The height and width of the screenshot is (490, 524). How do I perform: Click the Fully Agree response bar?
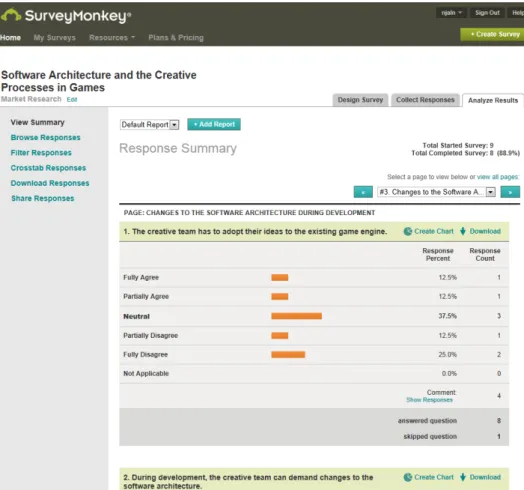pyautogui.click(x=280, y=277)
